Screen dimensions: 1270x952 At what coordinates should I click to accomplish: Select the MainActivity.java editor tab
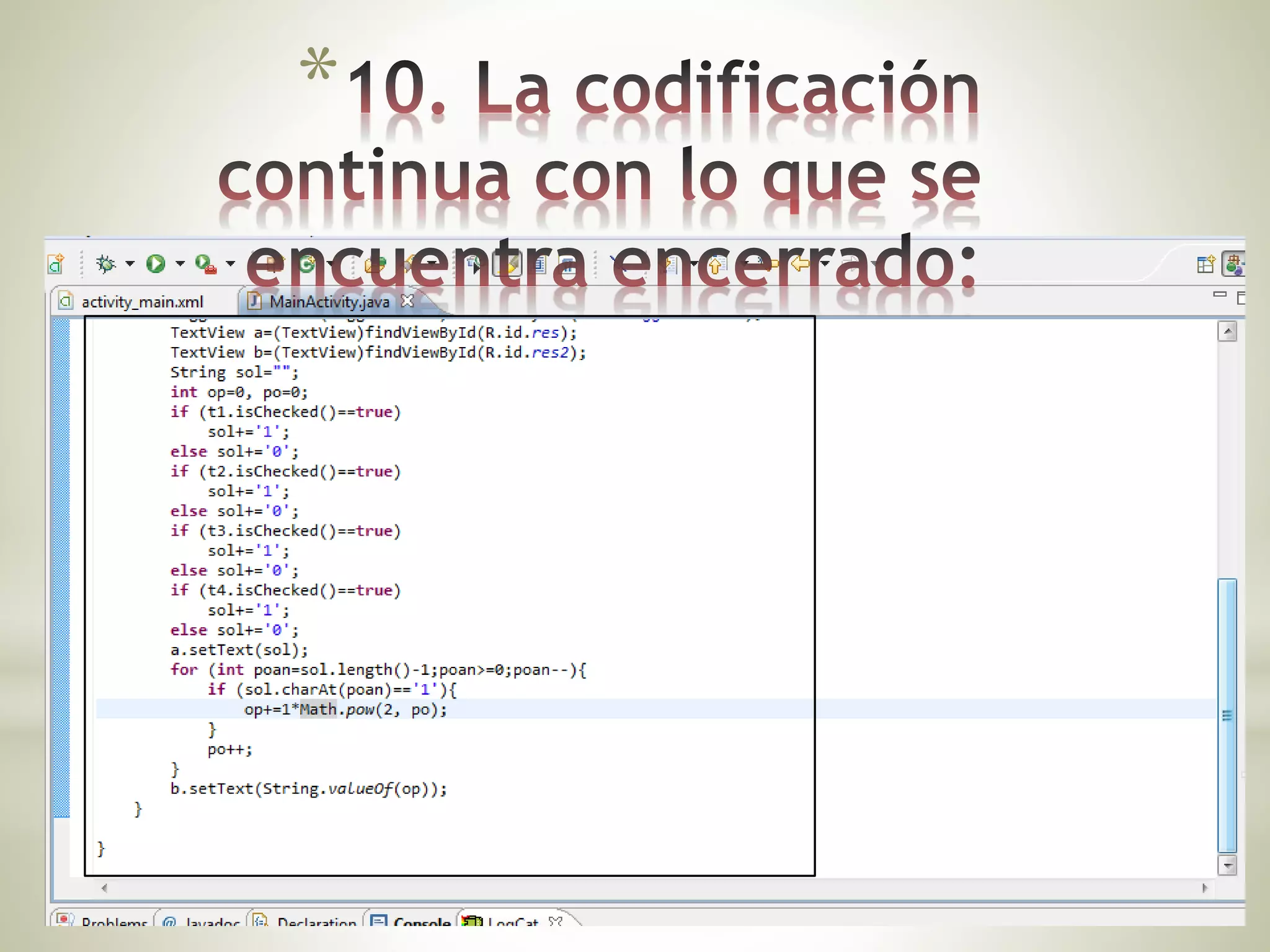click(329, 302)
